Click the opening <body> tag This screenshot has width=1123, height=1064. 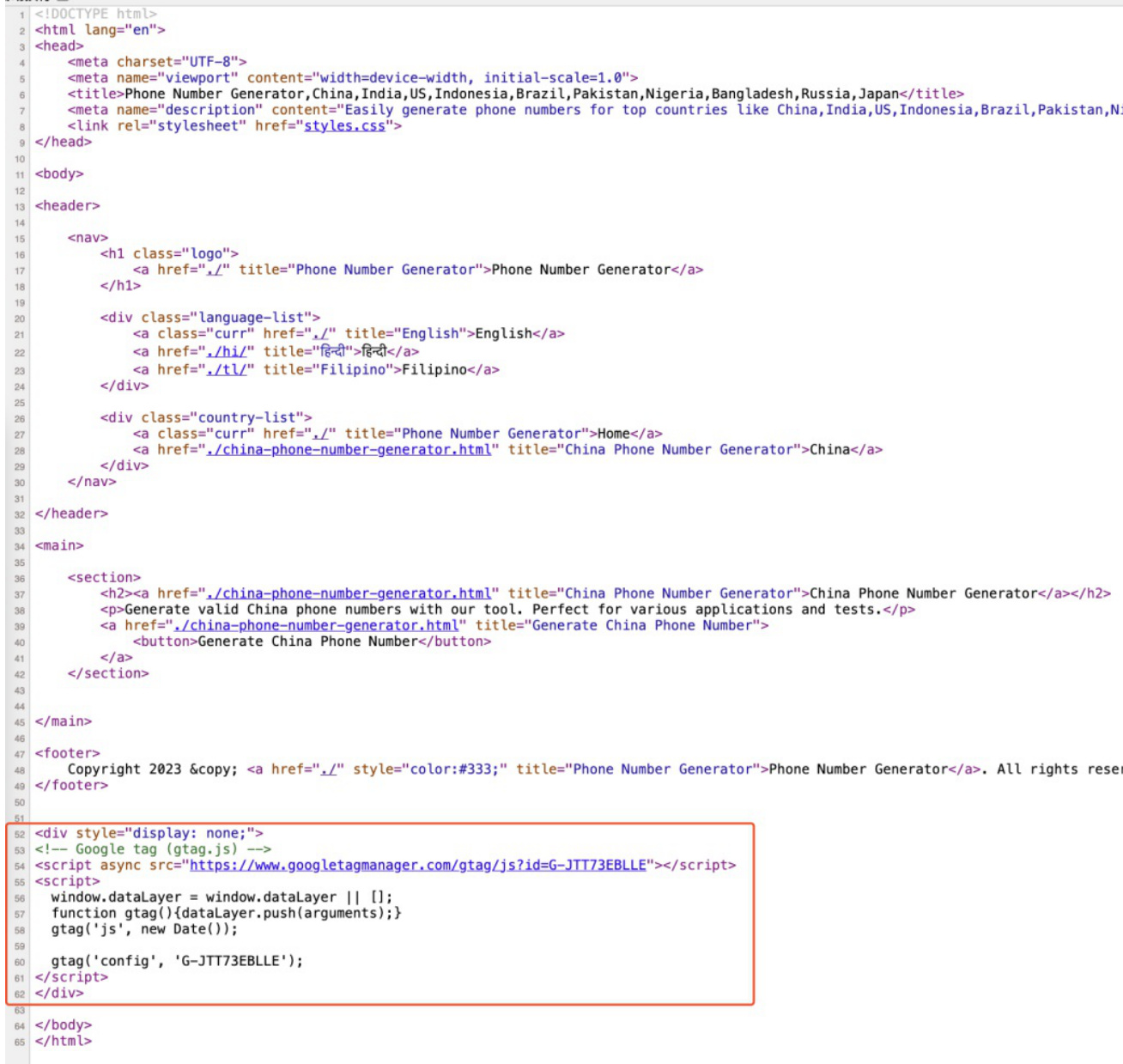point(59,173)
